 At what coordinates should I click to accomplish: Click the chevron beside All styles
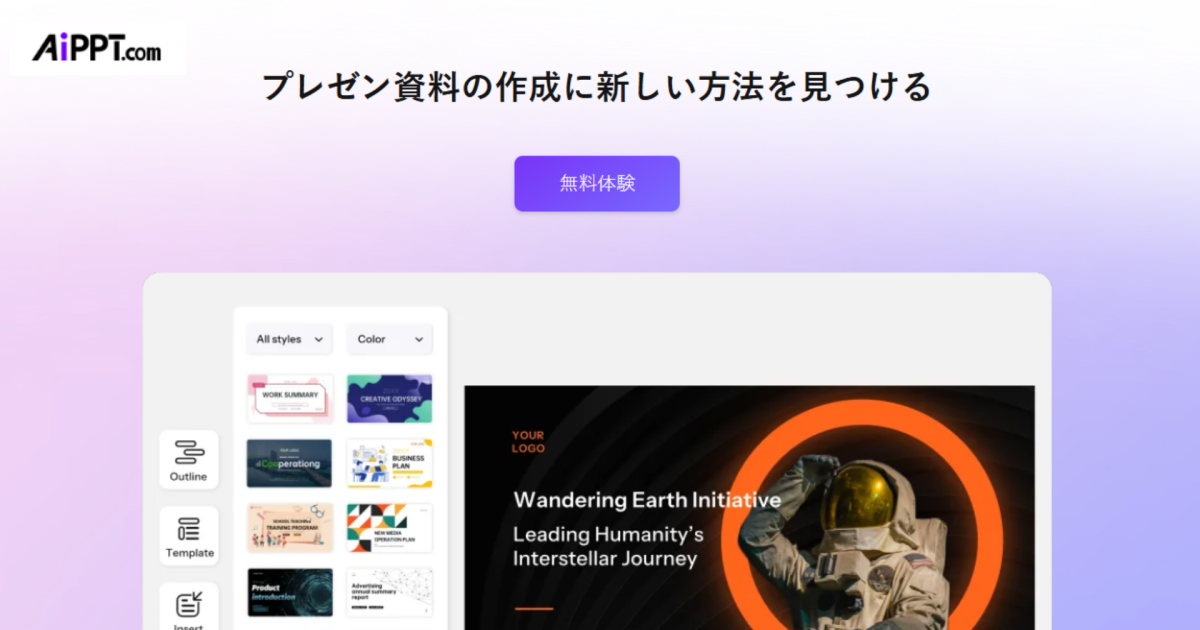(x=318, y=340)
